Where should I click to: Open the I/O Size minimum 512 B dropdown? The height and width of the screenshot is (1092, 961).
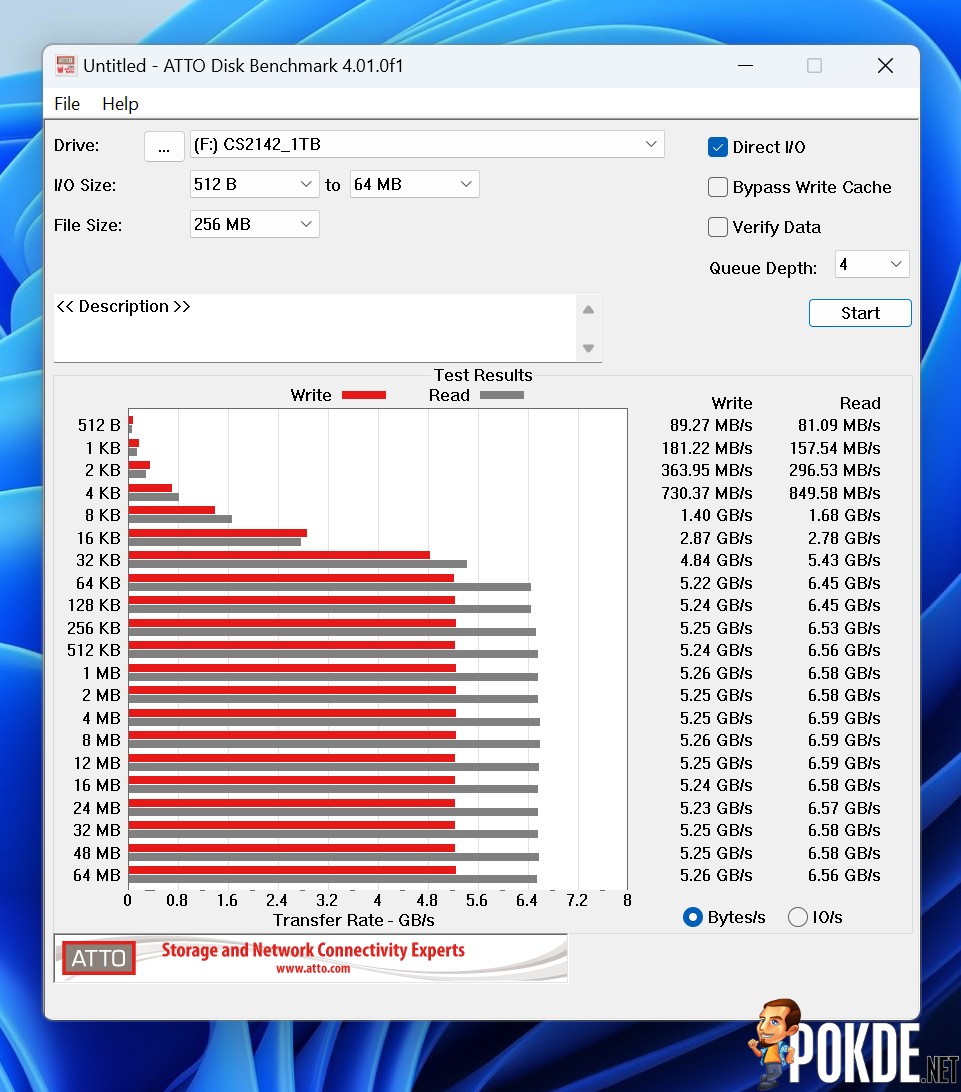pos(254,184)
